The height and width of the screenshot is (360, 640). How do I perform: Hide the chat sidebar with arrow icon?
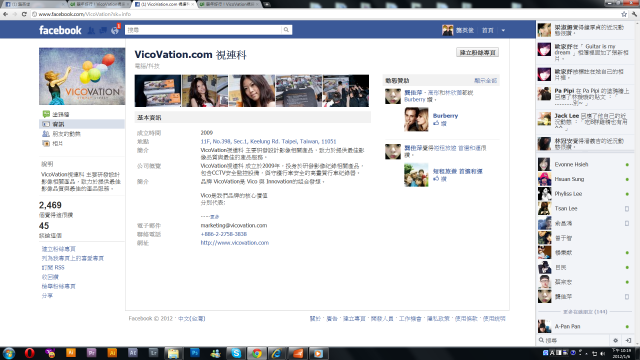pos(628,340)
